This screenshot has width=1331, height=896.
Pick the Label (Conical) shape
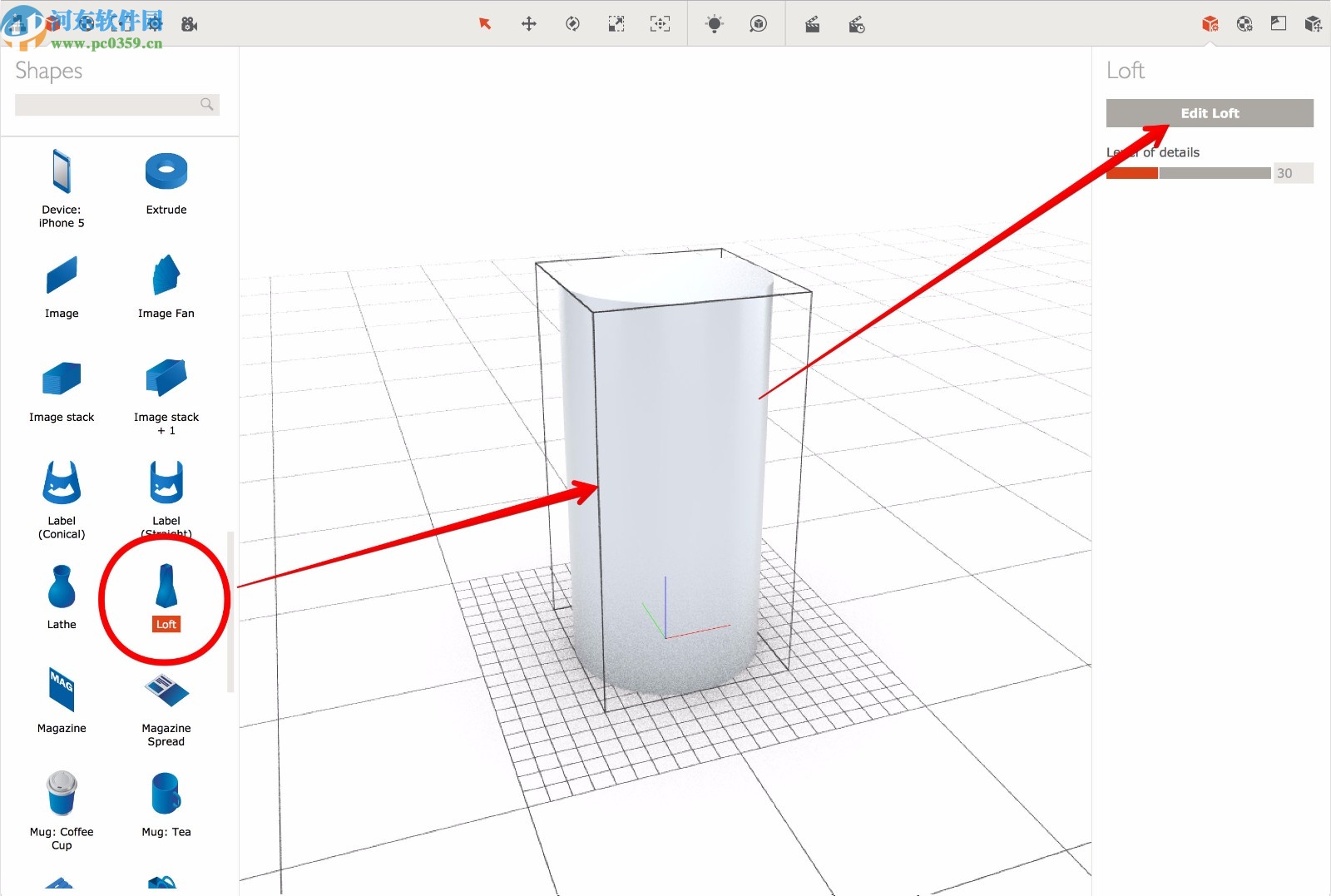61,483
